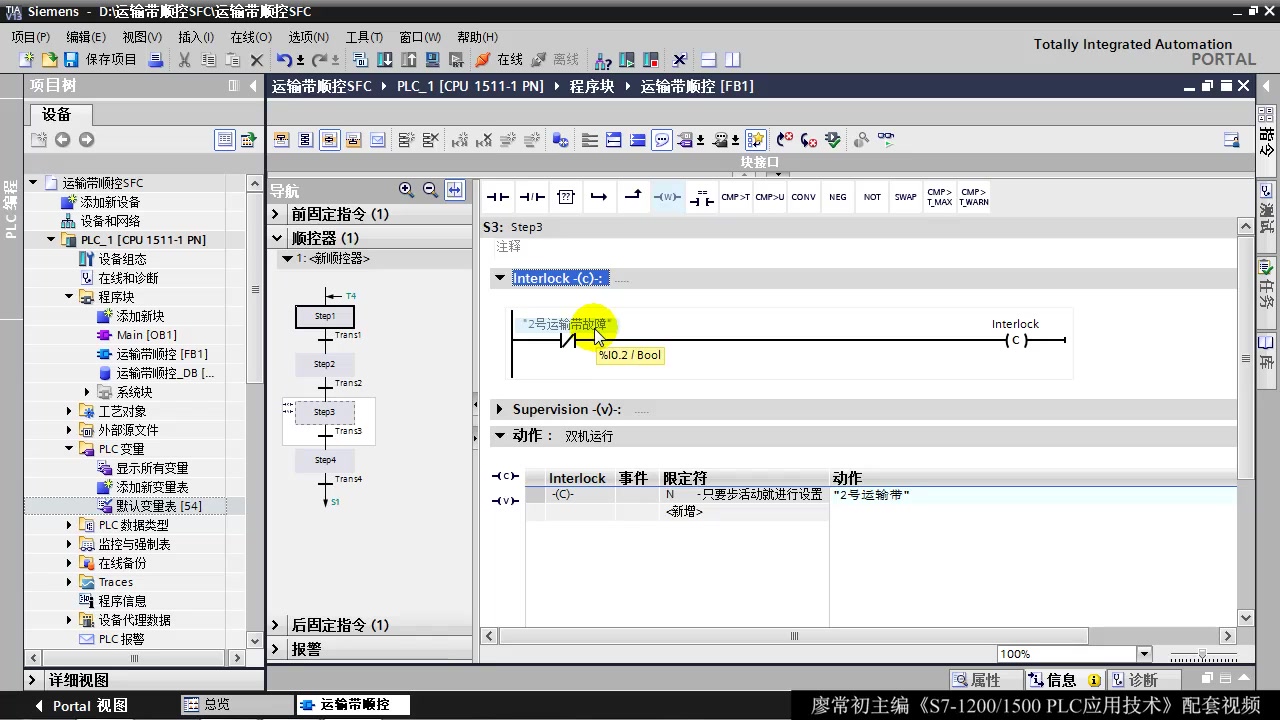Click 保存项目 (save project) in the toolbar
Viewport: 1280px width, 720px height.
100,60
